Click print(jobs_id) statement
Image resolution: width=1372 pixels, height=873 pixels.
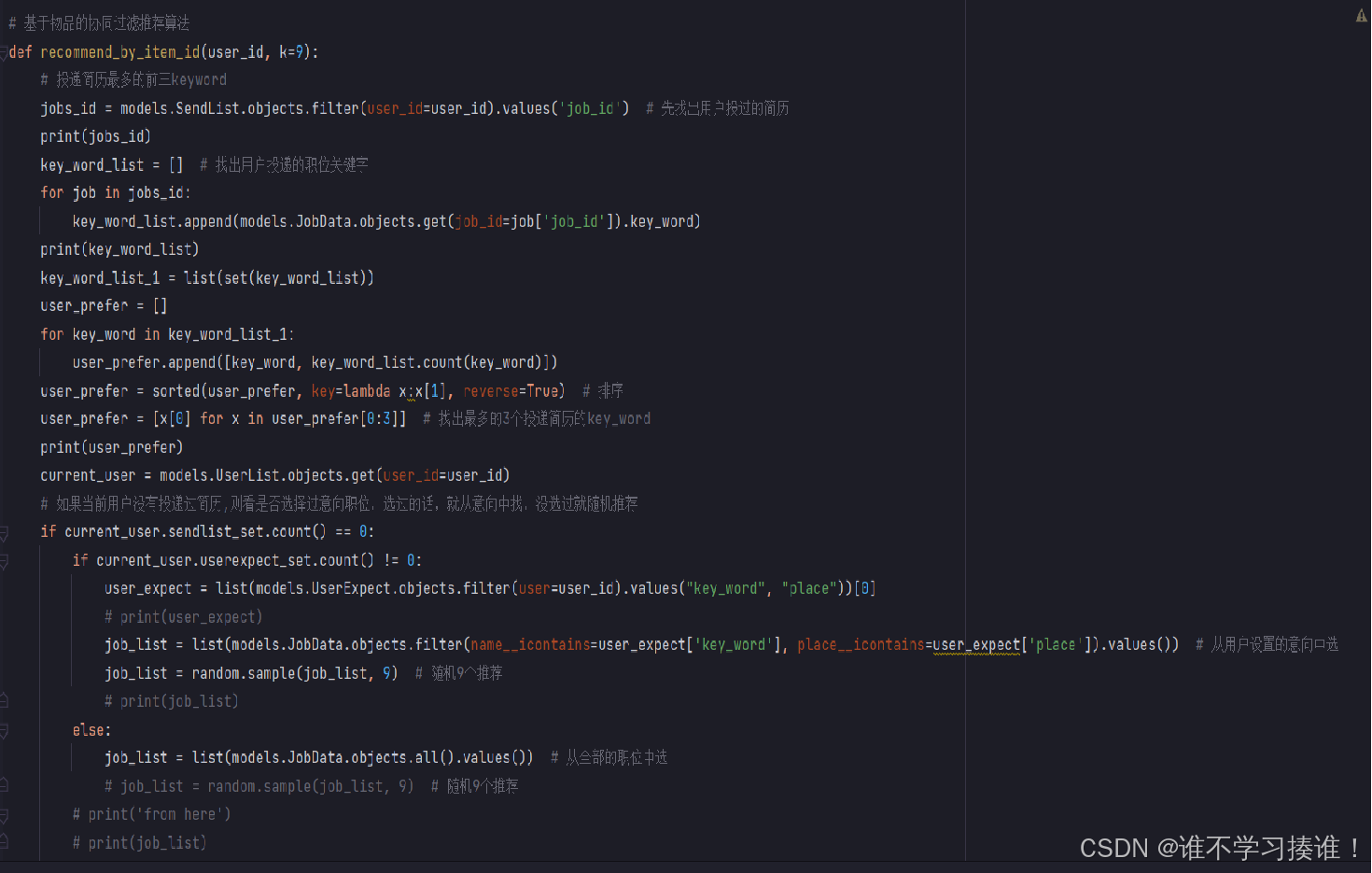point(95,136)
